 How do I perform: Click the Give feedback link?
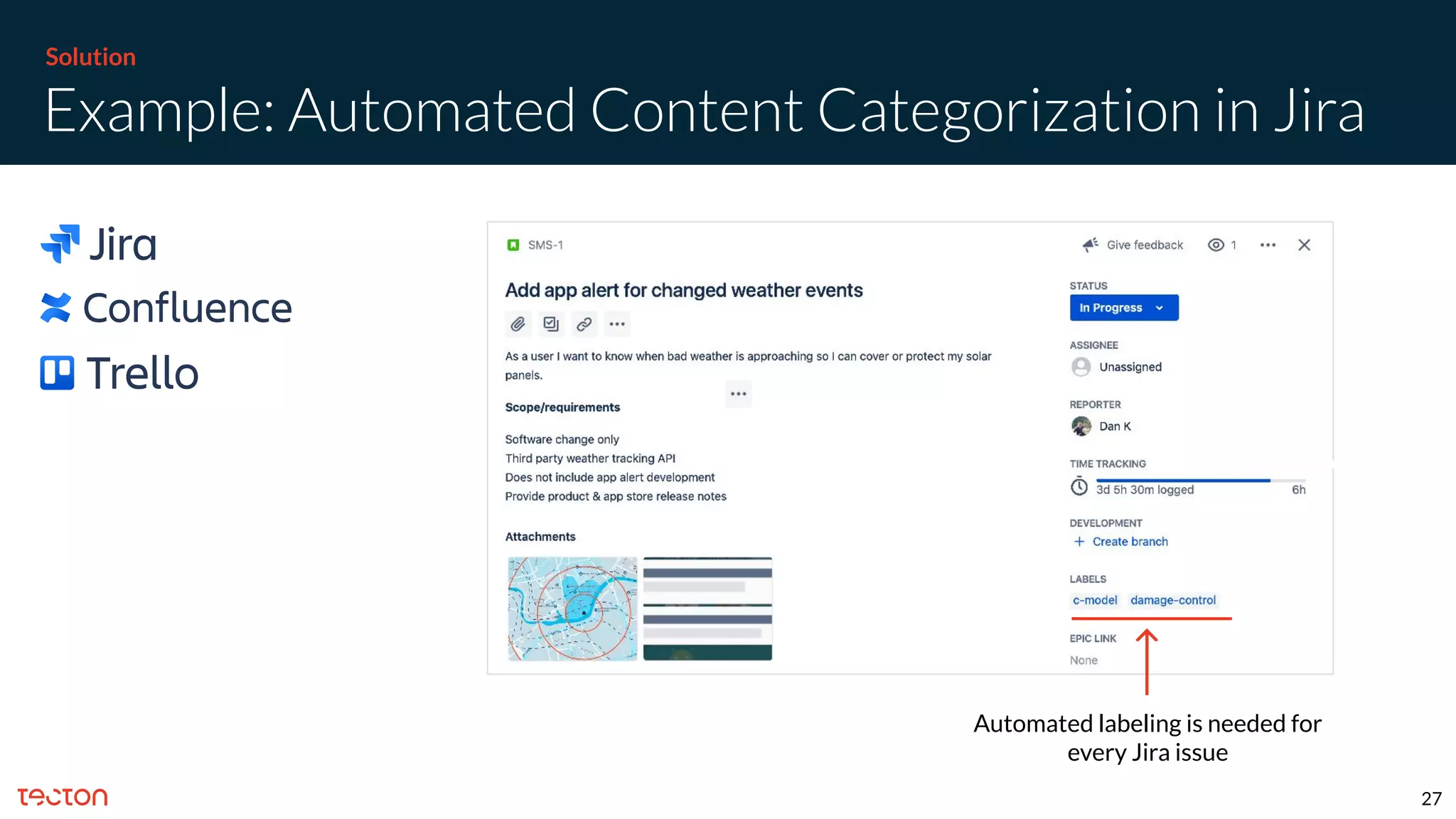(1145, 245)
